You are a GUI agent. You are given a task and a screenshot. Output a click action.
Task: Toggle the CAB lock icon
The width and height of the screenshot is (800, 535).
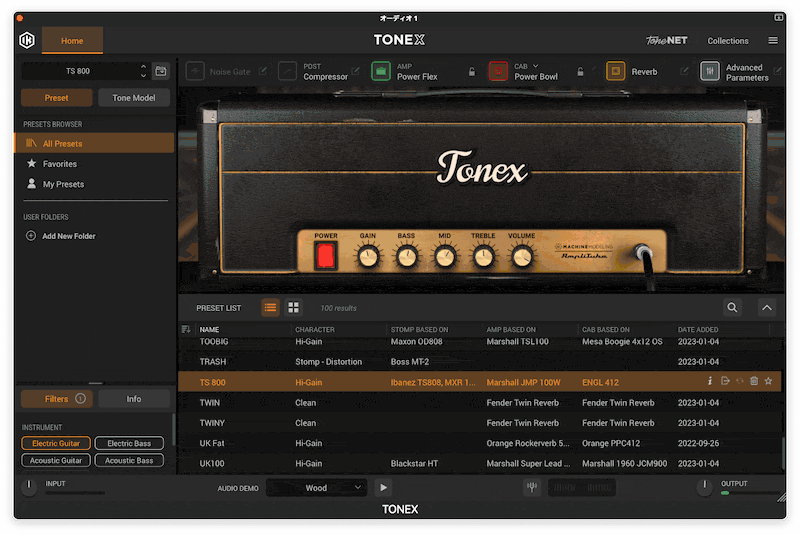(x=580, y=72)
